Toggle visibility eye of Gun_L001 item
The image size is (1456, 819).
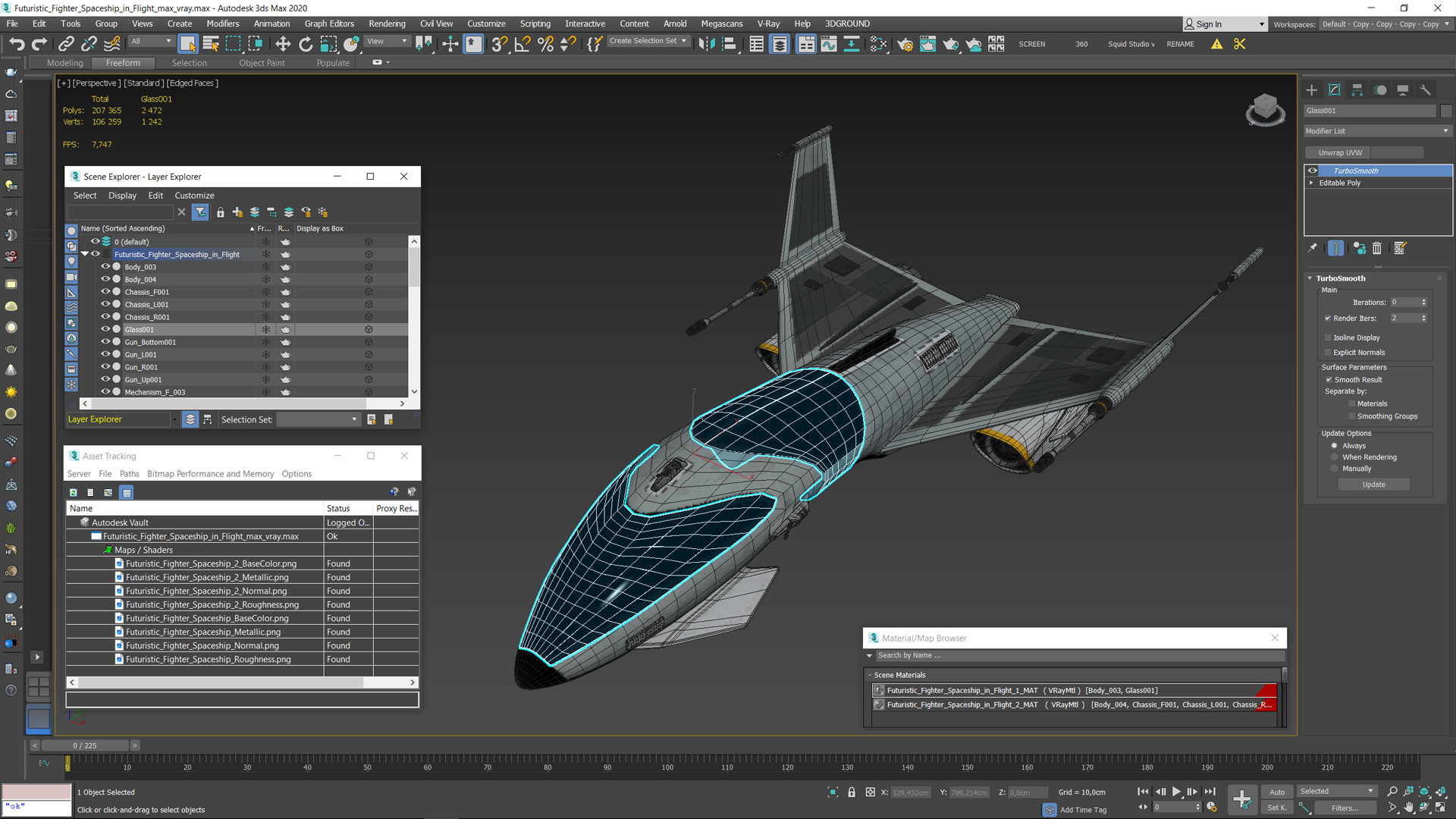105,354
